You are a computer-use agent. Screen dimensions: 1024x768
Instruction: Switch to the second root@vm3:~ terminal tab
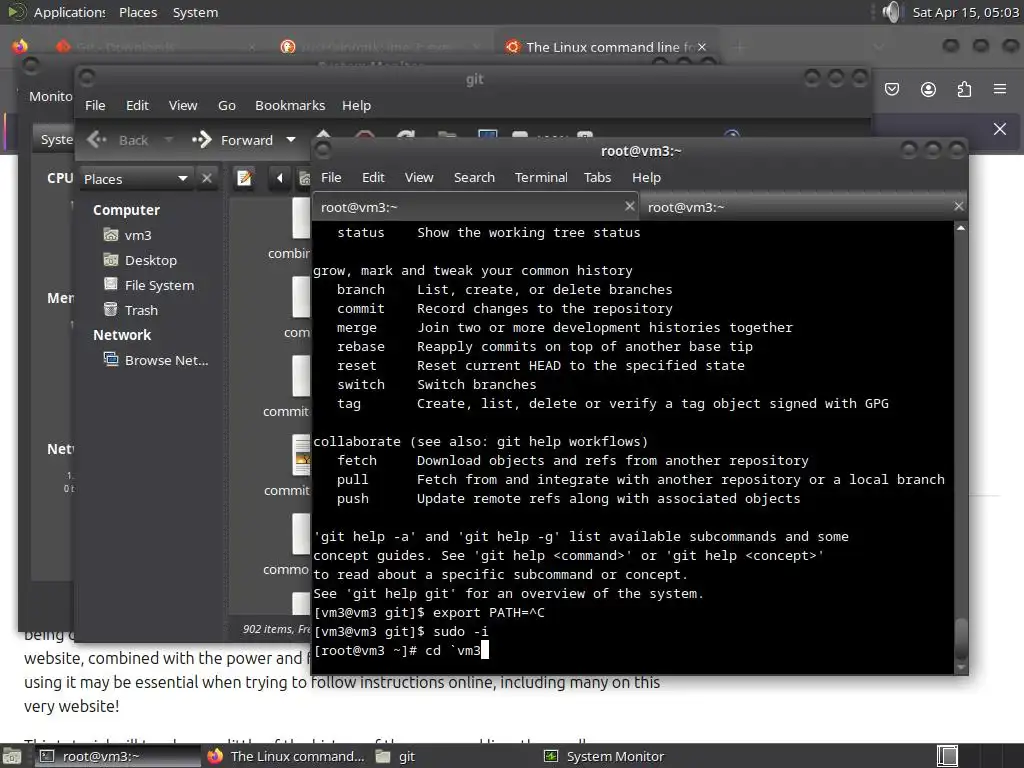tap(803, 207)
